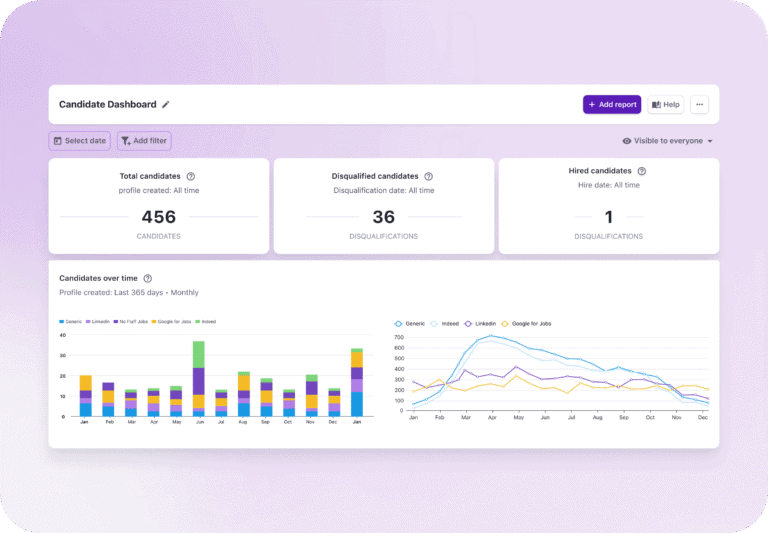Open help tooltip for Disqualified candidates
The image size is (768, 533).
click(429, 176)
